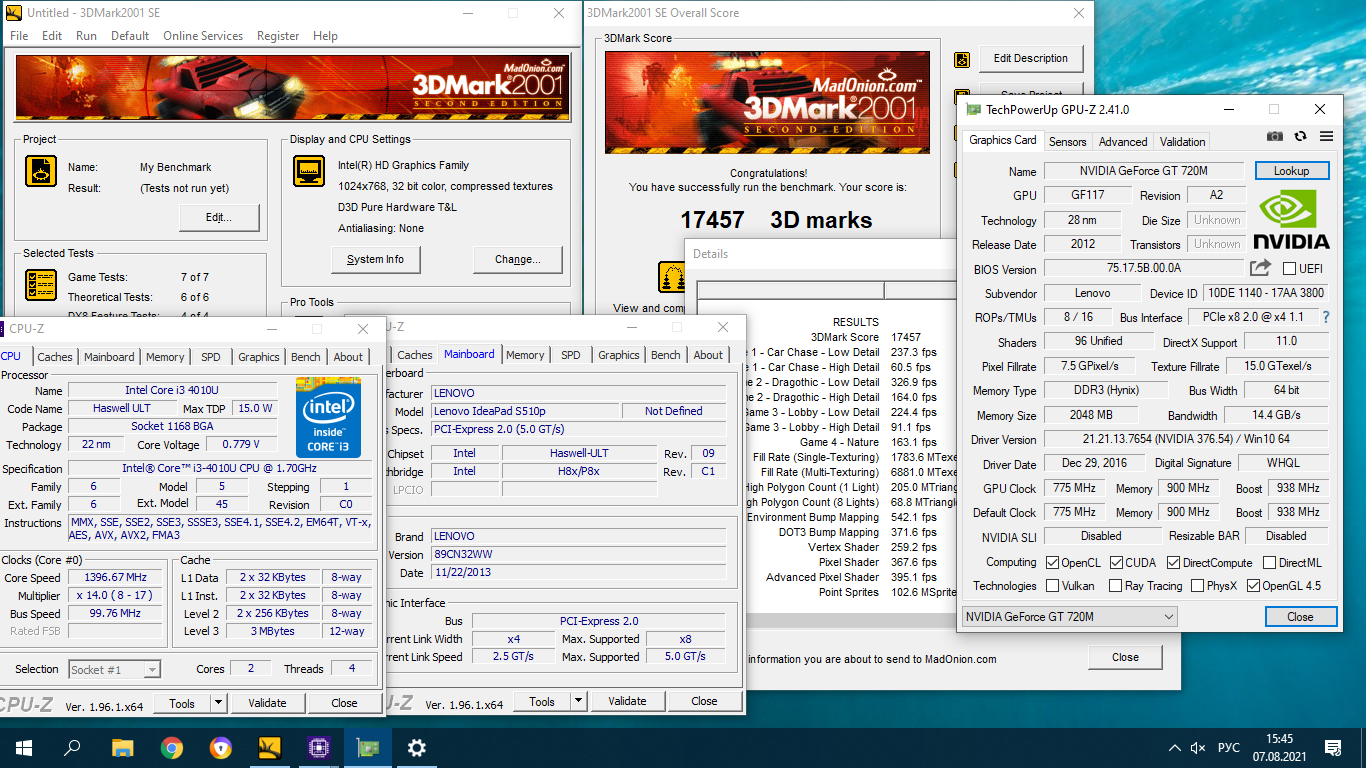Open the Online Services menu
1366x768 pixels.
pos(203,36)
